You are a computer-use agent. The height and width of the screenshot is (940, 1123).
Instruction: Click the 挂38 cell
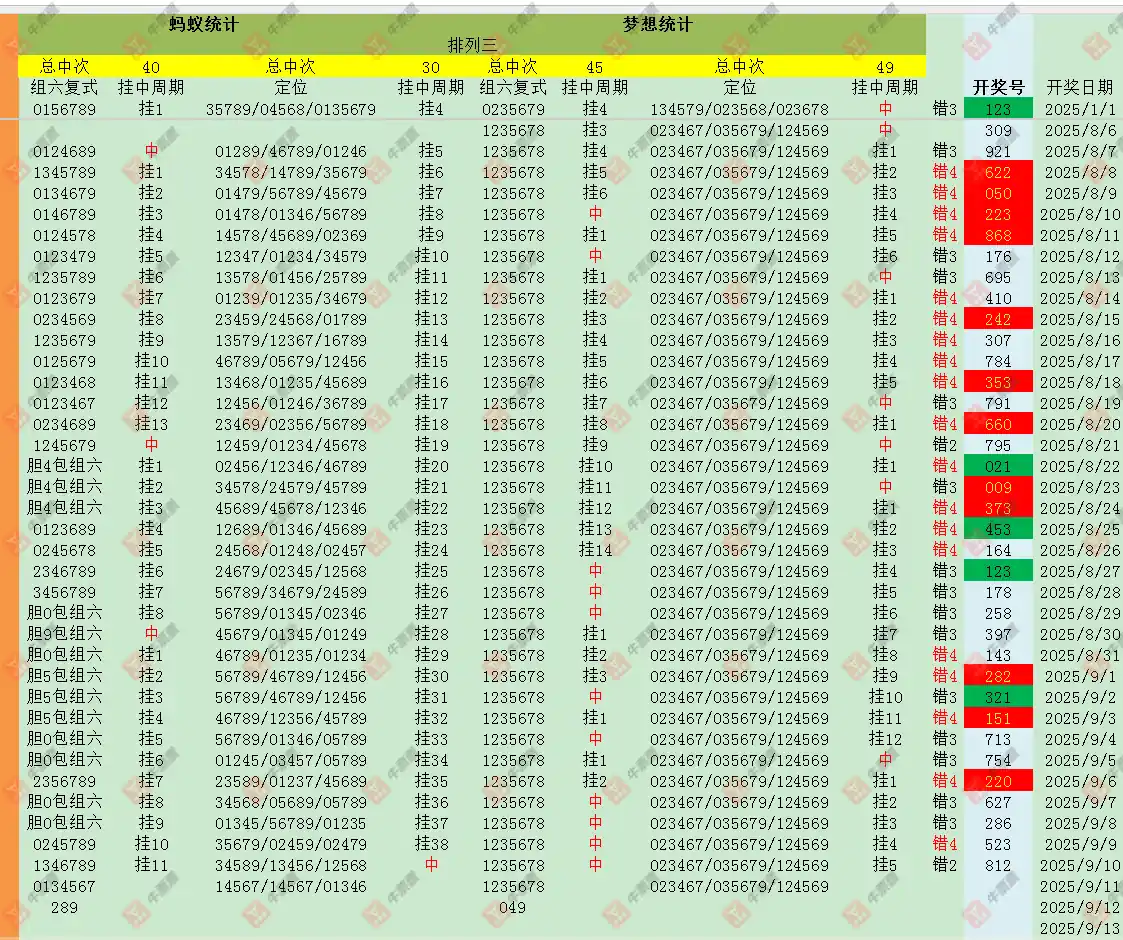pyautogui.click(x=431, y=845)
